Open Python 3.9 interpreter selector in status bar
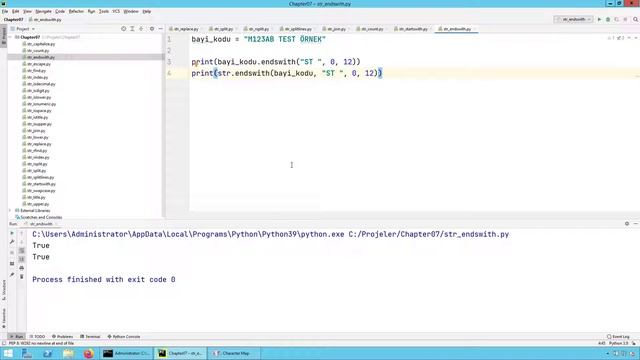 pos(618,343)
